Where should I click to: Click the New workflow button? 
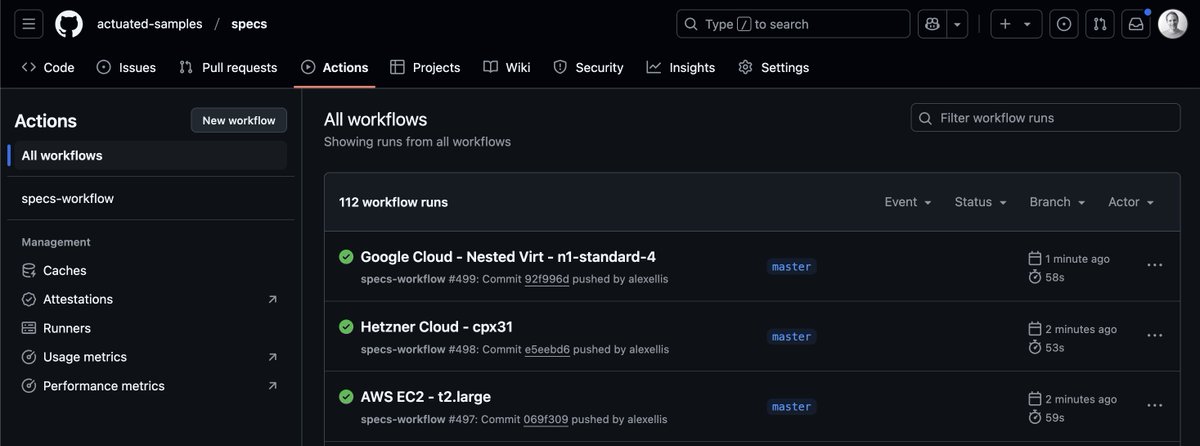(x=239, y=120)
